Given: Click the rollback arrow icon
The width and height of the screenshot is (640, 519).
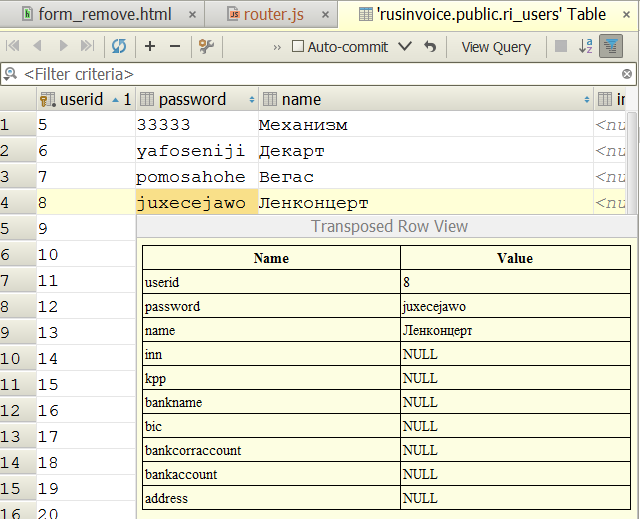Looking at the screenshot, I should (430, 47).
